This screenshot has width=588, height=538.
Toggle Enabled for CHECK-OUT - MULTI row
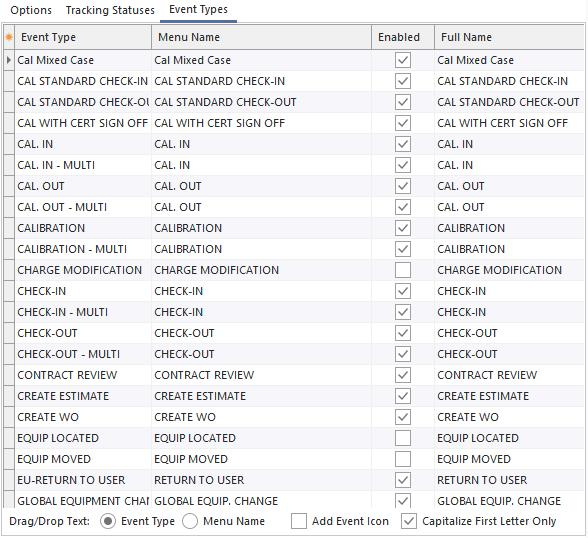(403, 354)
